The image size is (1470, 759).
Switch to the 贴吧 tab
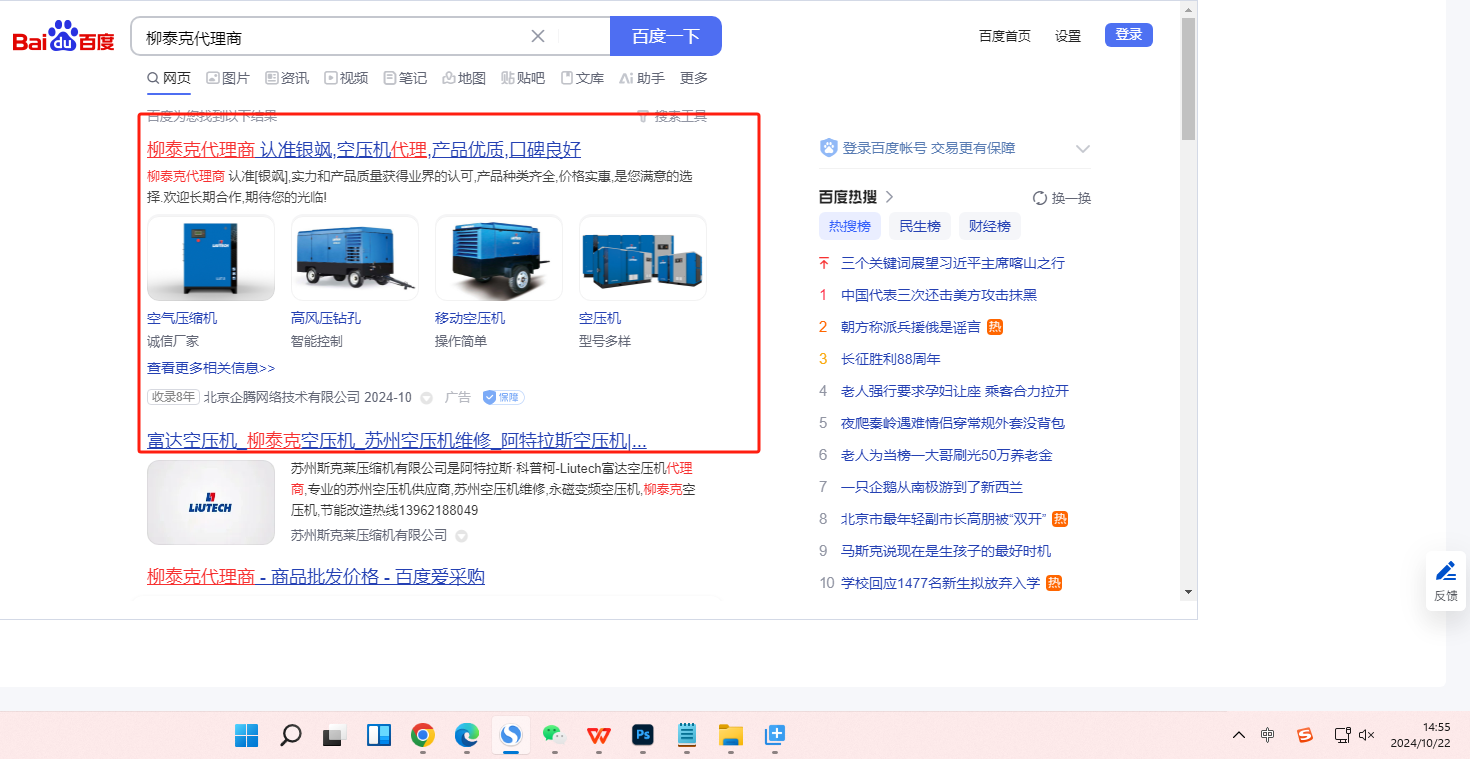pos(523,78)
